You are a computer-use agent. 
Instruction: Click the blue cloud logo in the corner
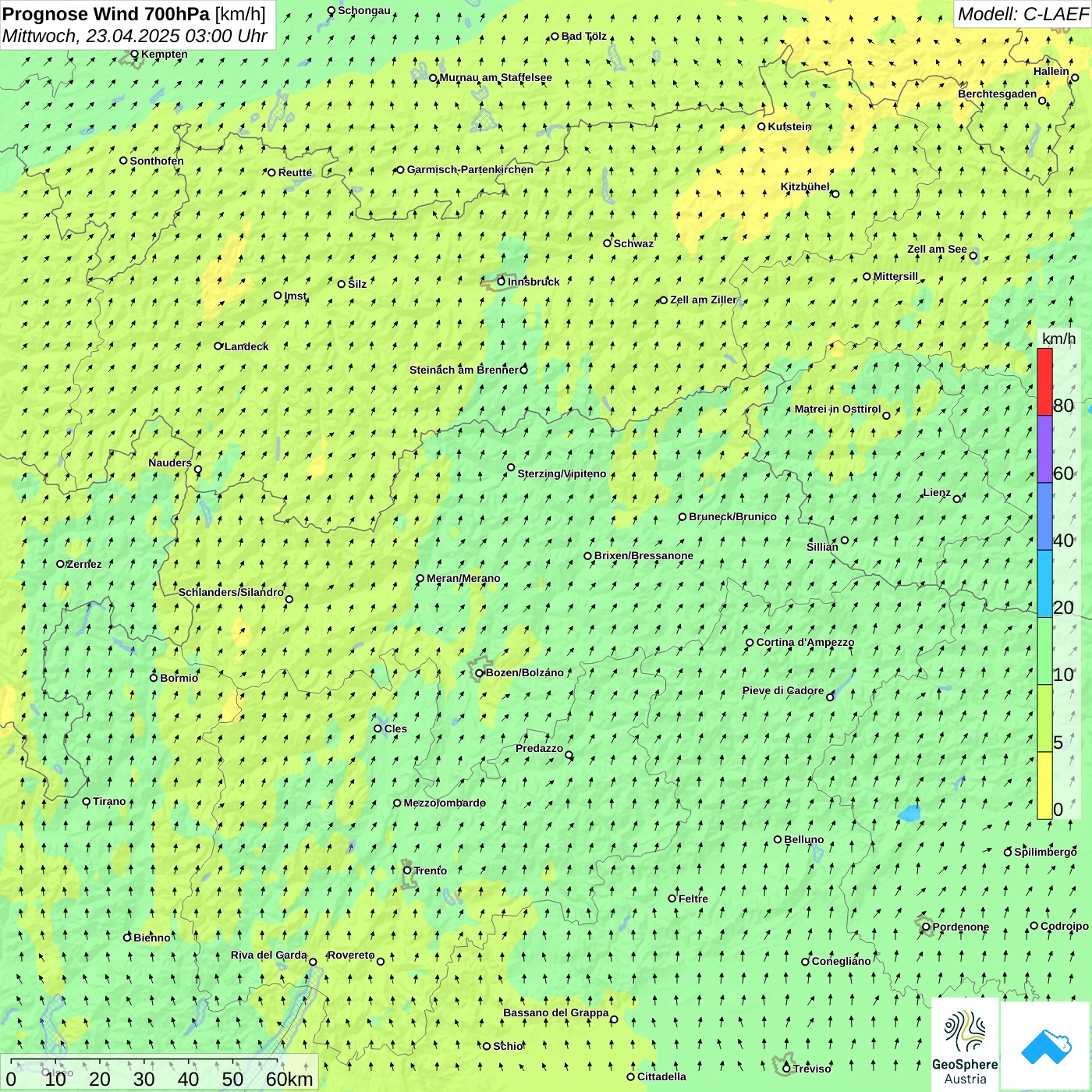(1045, 1045)
